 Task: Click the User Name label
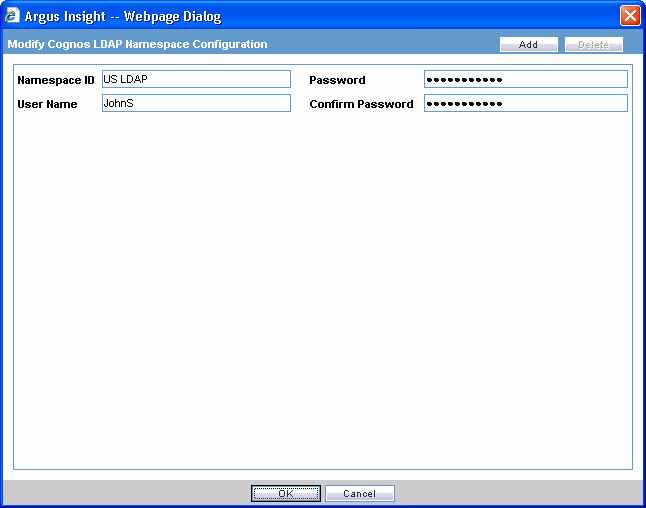point(47,104)
